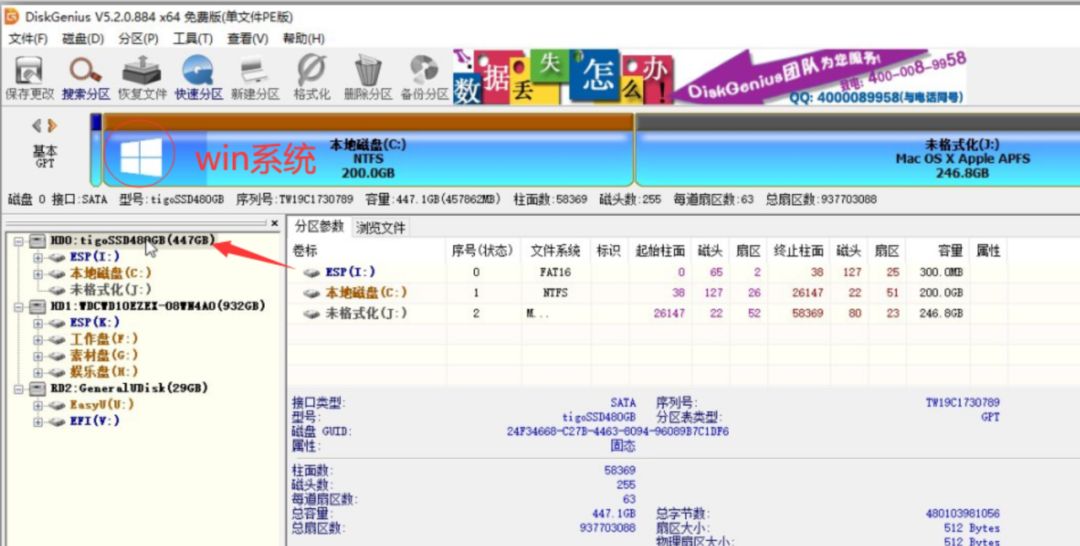Select HD0:tigoSSD480GB(447GB) in disk tree
The height and width of the screenshot is (546, 1080).
click(133, 240)
